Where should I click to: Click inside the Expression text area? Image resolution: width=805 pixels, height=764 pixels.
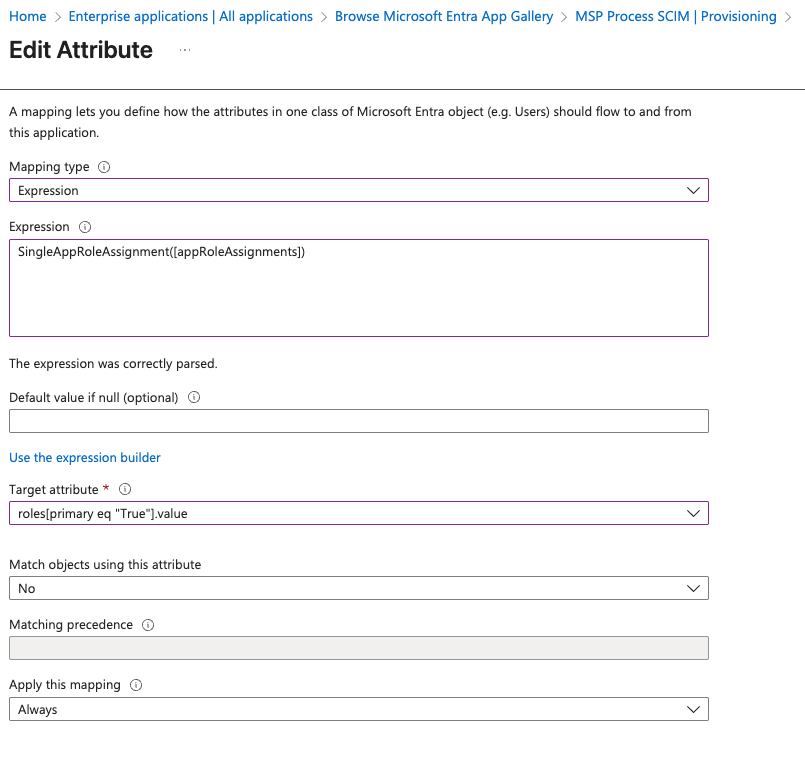(x=358, y=290)
